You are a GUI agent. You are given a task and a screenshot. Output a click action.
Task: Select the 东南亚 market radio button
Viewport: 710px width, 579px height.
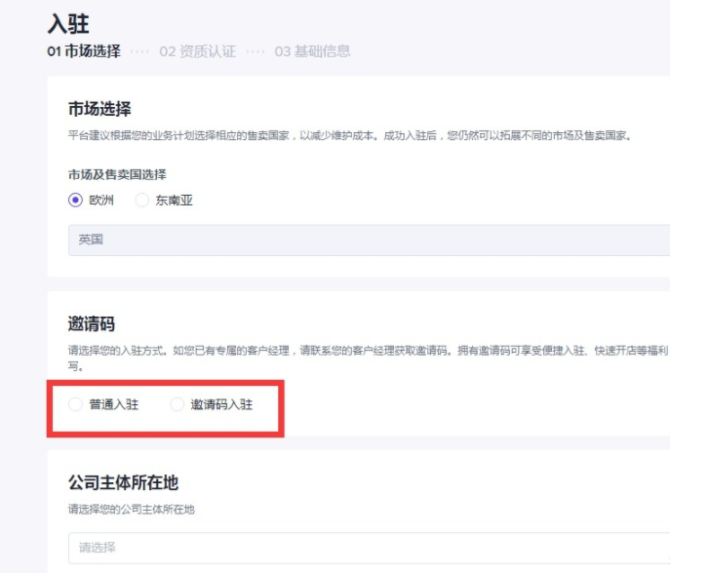point(142,200)
